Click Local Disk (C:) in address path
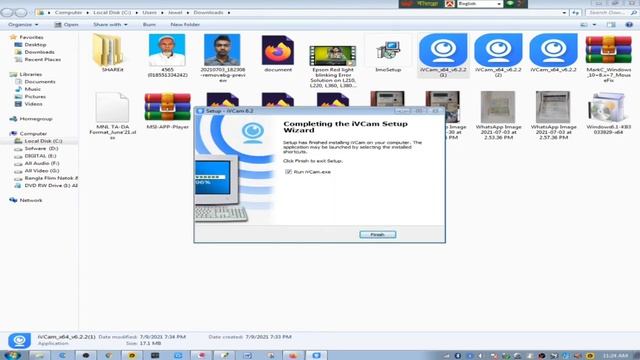The width and height of the screenshot is (640, 360). point(112,13)
